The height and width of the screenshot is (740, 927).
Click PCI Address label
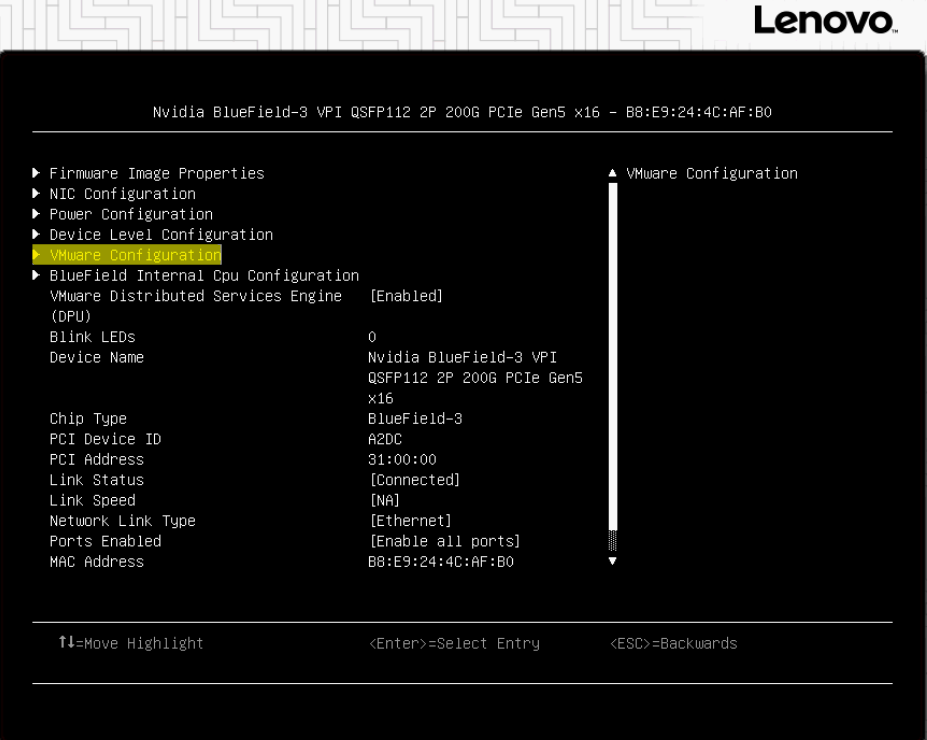(x=96, y=460)
